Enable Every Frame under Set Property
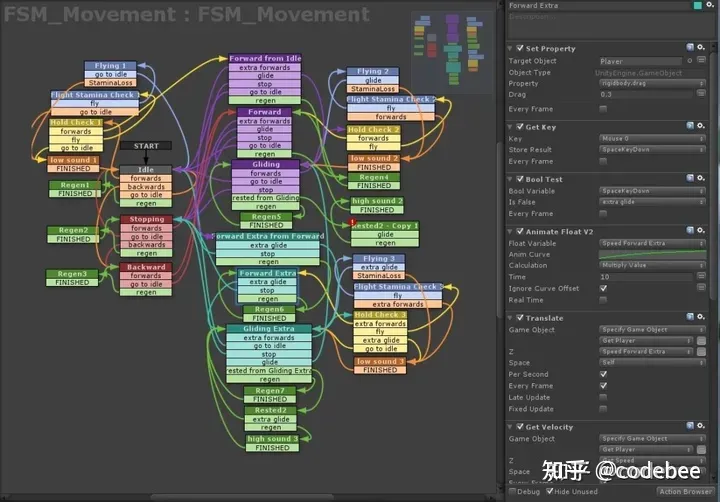The width and height of the screenshot is (720, 502). click(x=603, y=109)
